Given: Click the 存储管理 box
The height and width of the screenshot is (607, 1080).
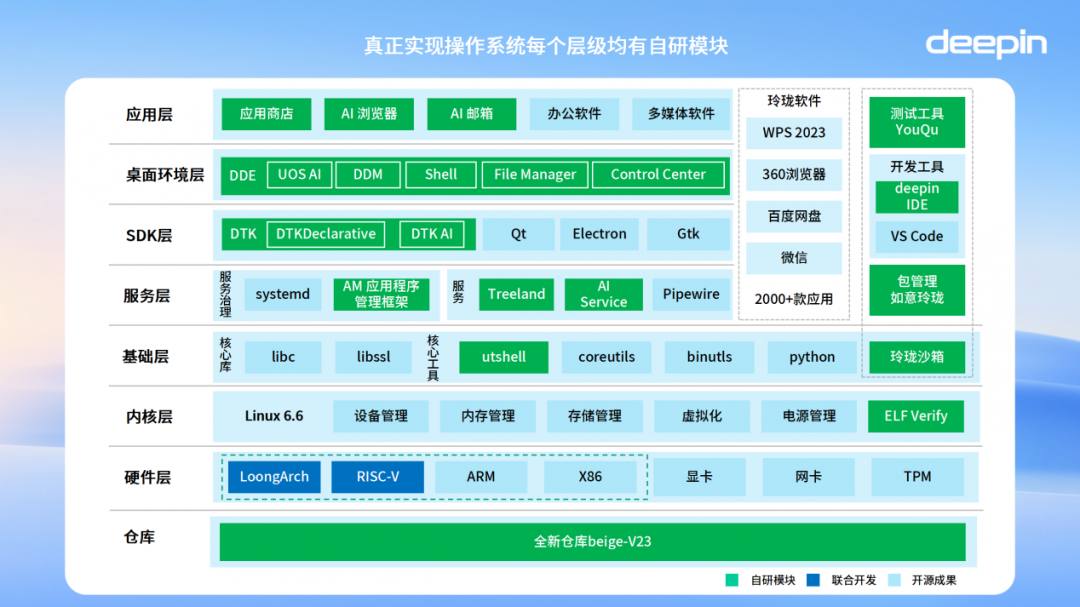Looking at the screenshot, I should 594,416.
